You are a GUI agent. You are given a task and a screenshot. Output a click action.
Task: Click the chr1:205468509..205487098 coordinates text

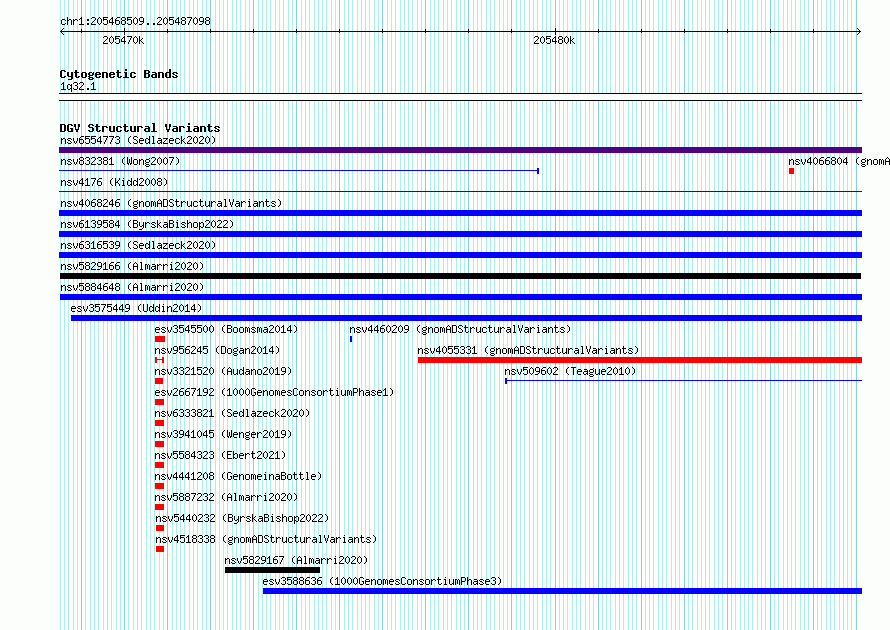pos(135,21)
